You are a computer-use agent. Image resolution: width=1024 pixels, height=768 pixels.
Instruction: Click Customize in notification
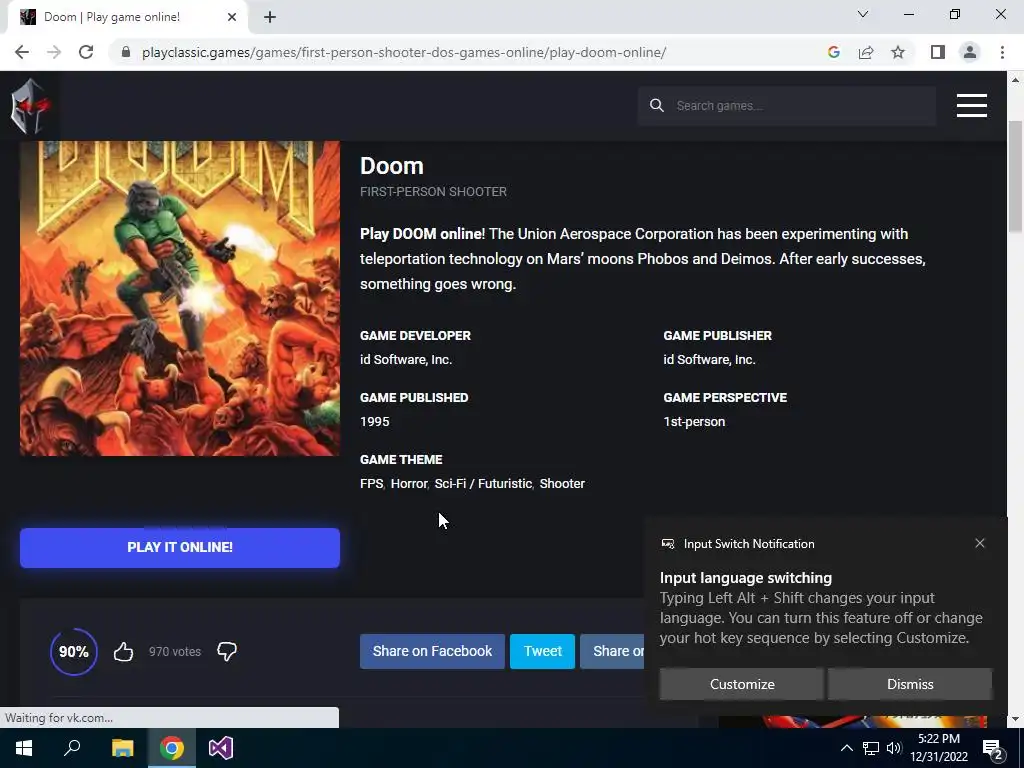coord(742,684)
